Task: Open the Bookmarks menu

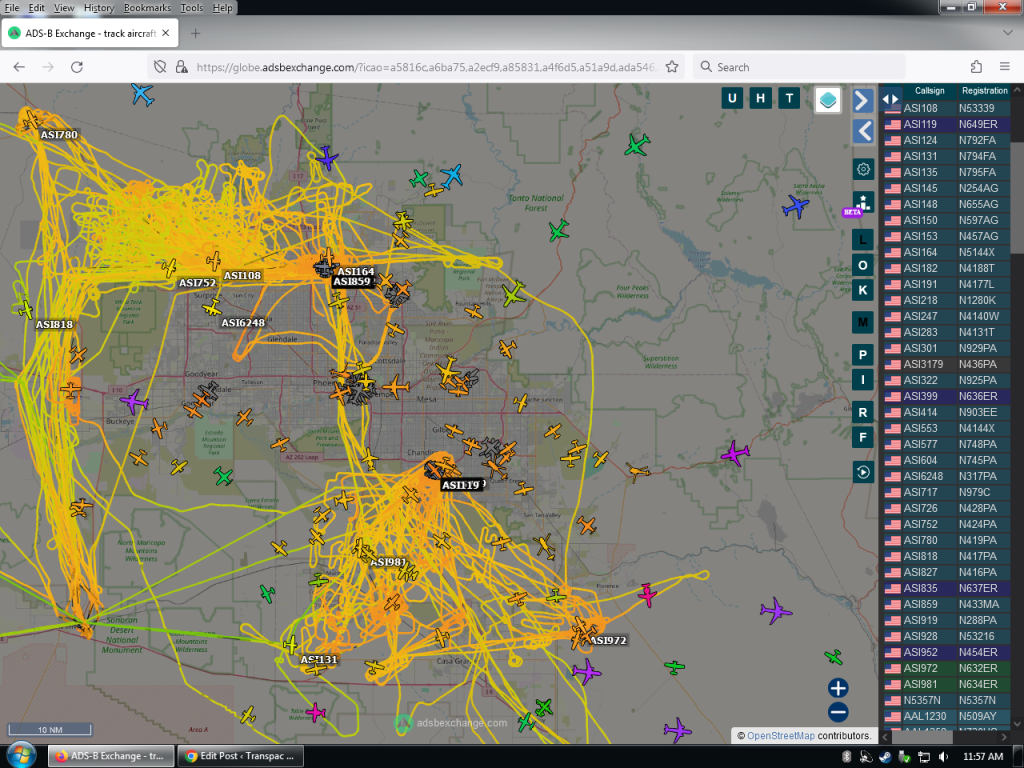Action: pyautogui.click(x=147, y=8)
